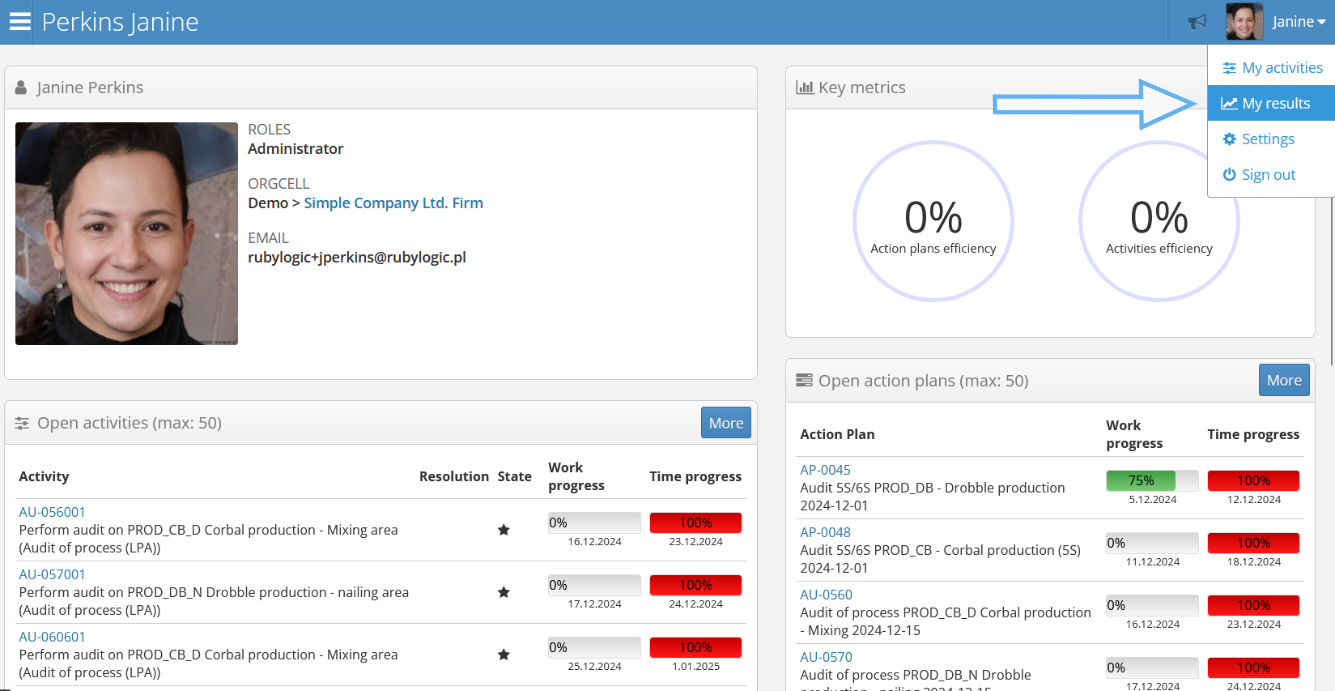
Task: Click More button in Open action plans
Action: coord(1283,380)
